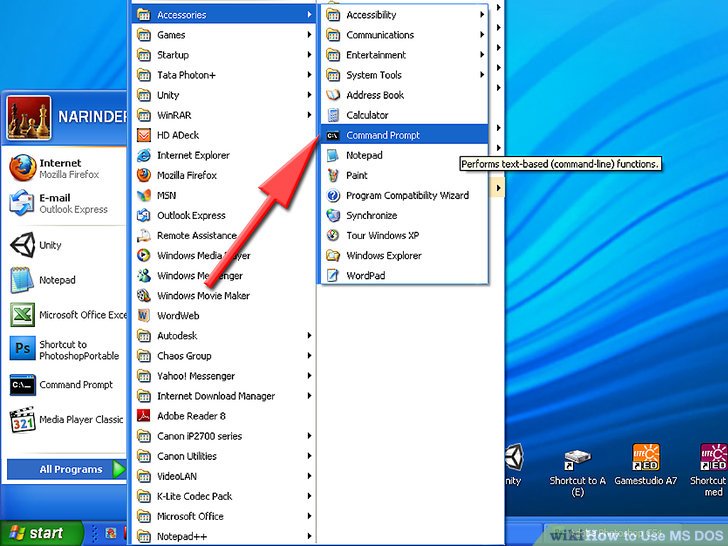This screenshot has height=546, width=728.
Task: Expand the Communications submenu arrow
Action: click(482, 35)
